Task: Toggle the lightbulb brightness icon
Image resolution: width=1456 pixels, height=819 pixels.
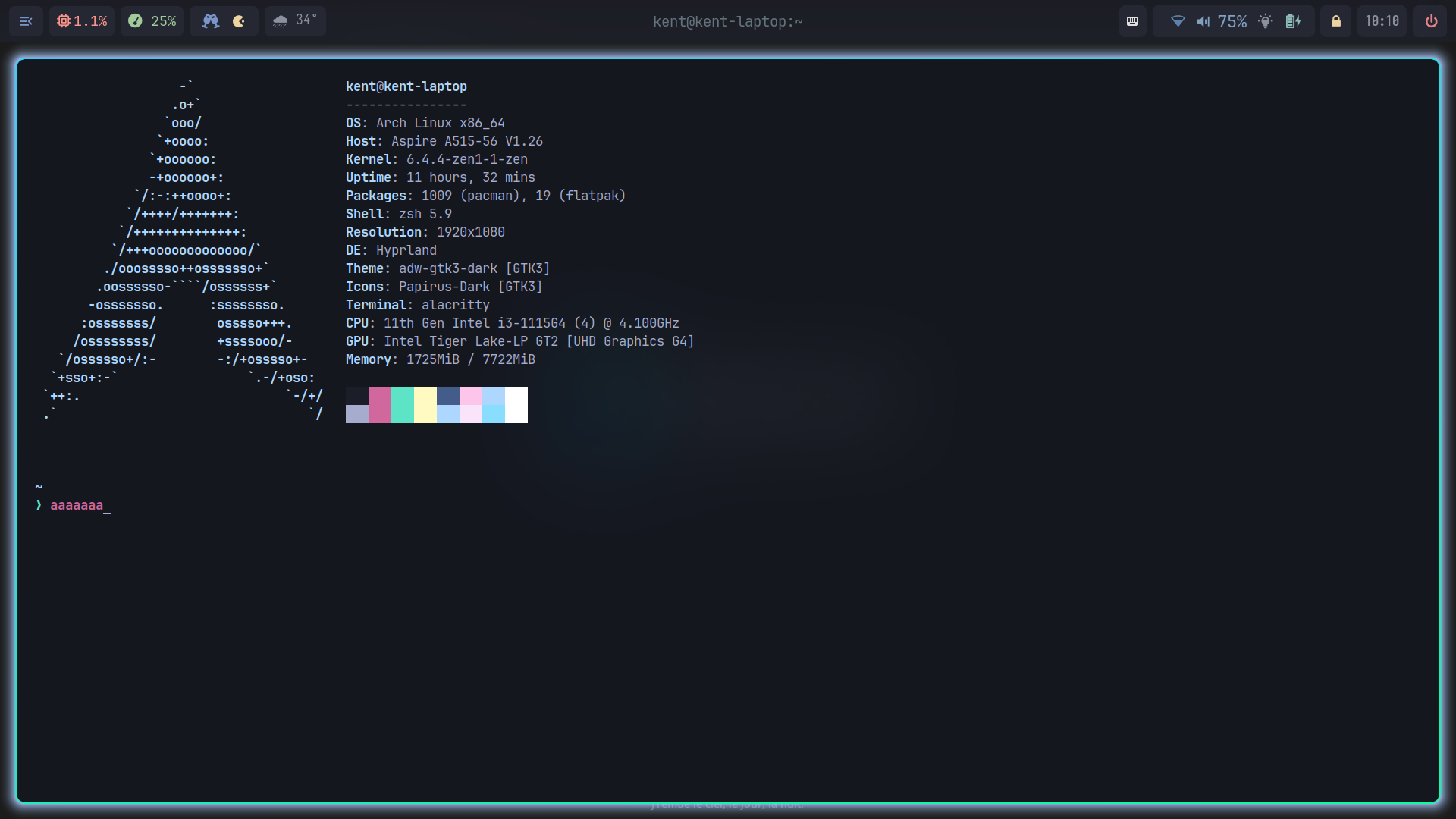Action: pyautogui.click(x=1265, y=21)
